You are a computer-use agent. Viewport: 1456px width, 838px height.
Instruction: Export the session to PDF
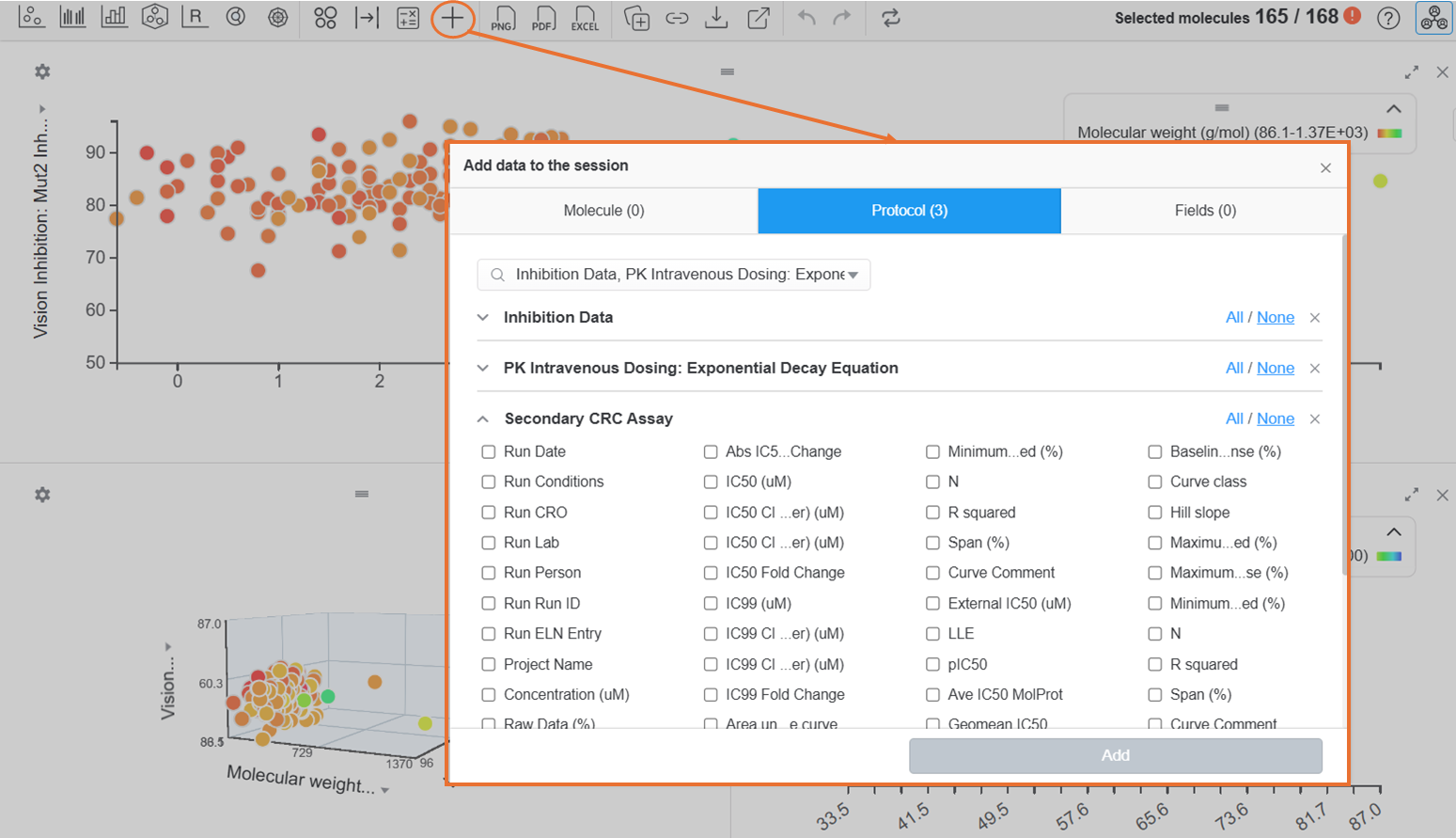pyautogui.click(x=543, y=19)
